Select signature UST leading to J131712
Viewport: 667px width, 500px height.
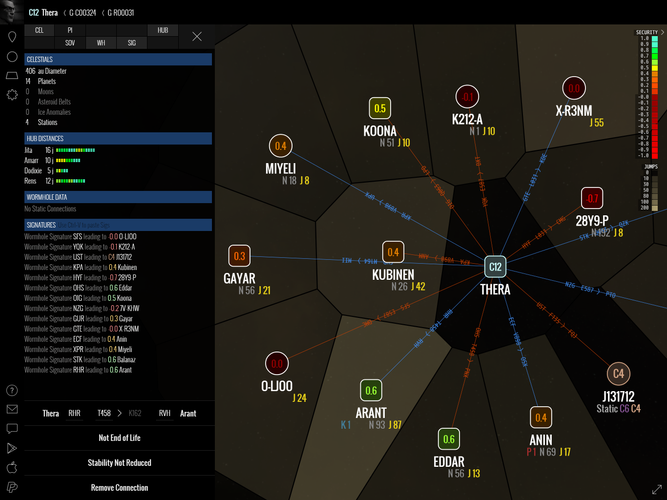(79, 257)
